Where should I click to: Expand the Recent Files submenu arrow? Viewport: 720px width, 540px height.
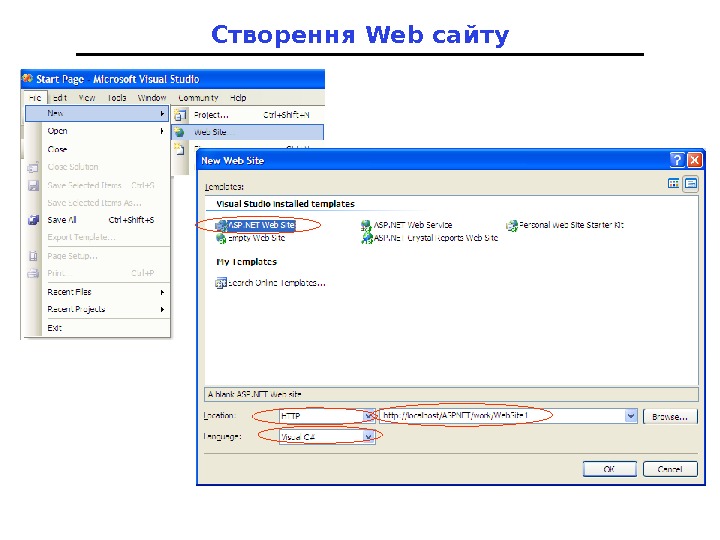tap(162, 292)
